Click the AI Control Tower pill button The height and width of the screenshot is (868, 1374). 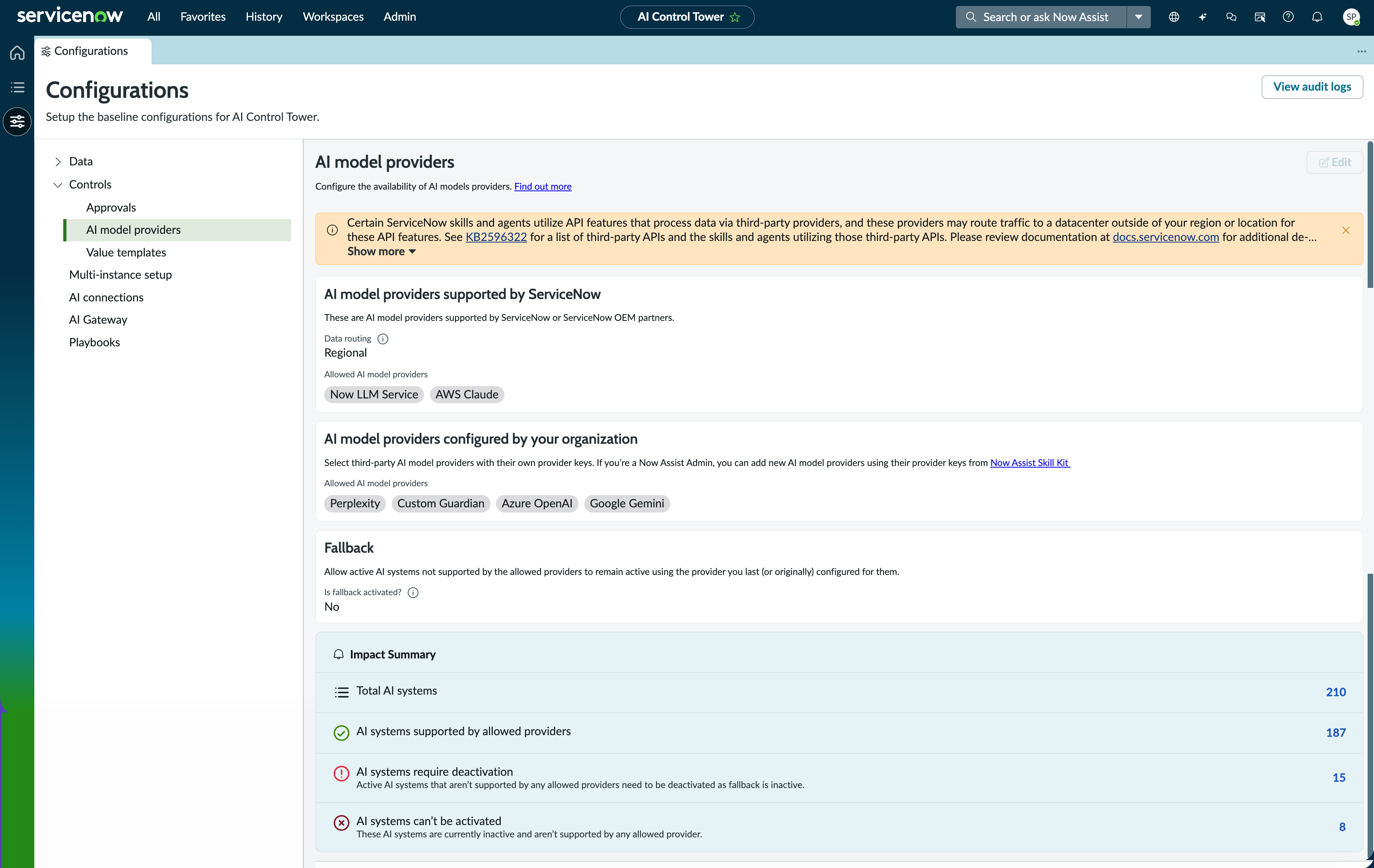(687, 17)
